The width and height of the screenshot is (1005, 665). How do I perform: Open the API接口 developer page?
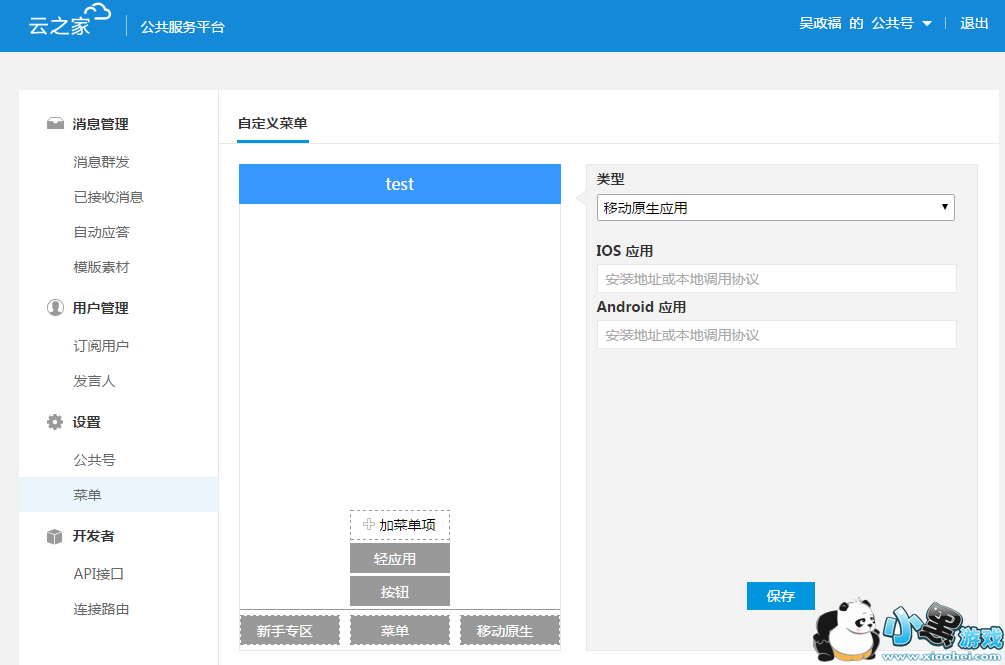[x=98, y=574]
